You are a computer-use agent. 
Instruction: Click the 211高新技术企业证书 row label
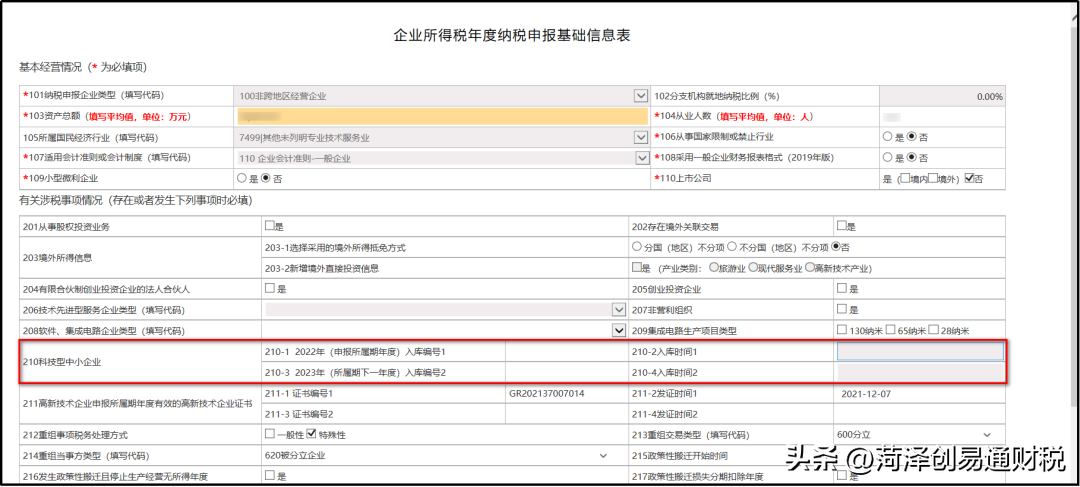138,404
